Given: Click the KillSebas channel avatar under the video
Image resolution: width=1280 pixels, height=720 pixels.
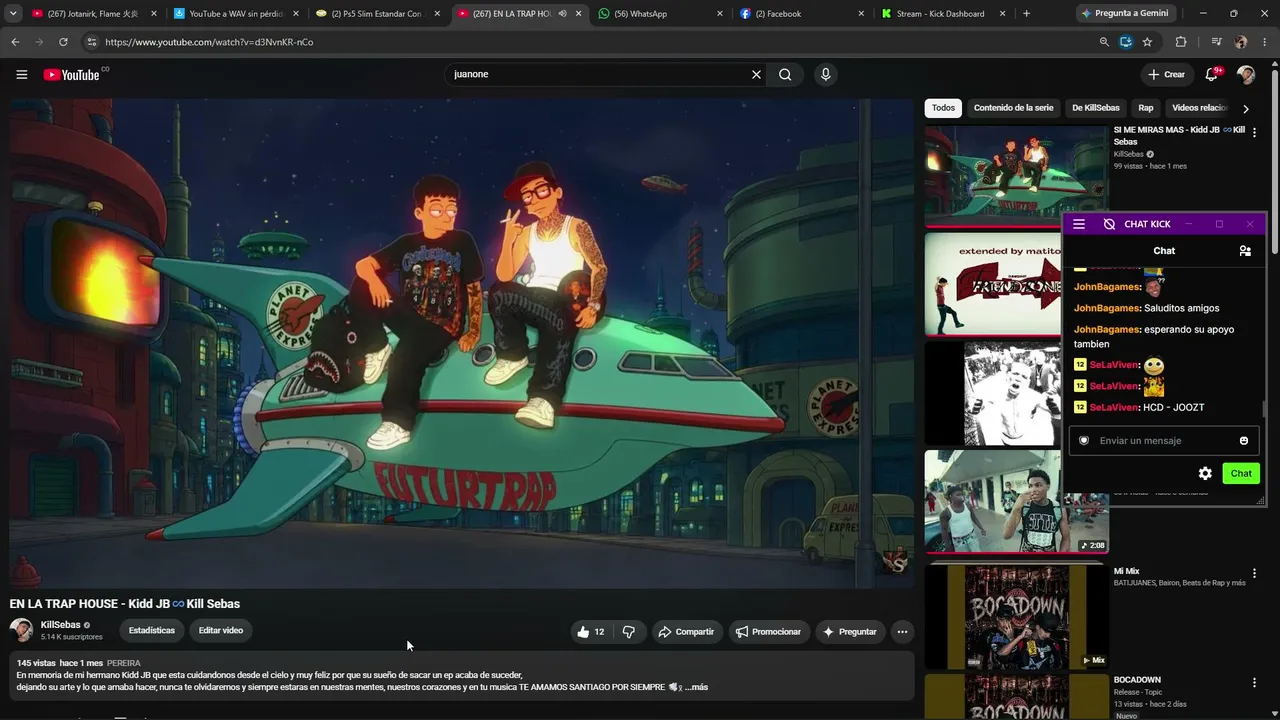Looking at the screenshot, I should (21, 630).
